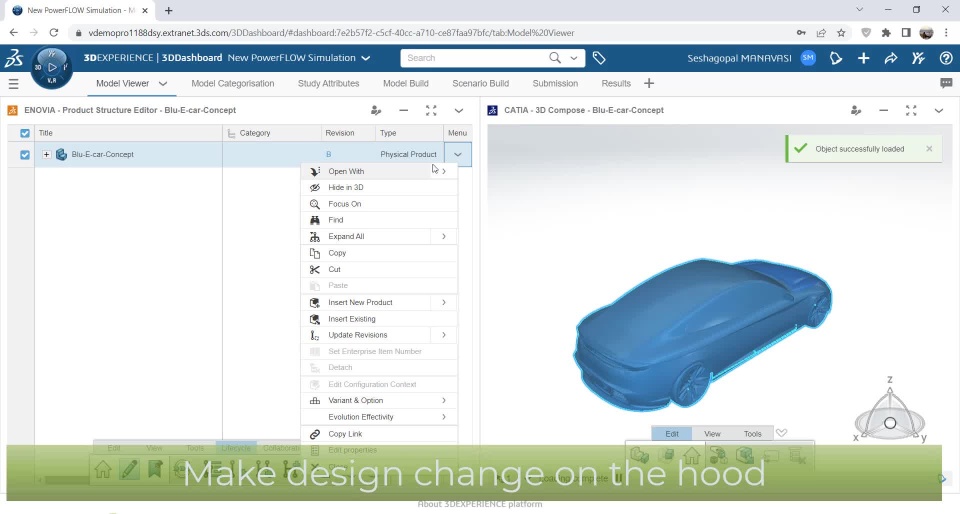Minimize the CATIA 3D Compose widget

pyautogui.click(x=883, y=110)
